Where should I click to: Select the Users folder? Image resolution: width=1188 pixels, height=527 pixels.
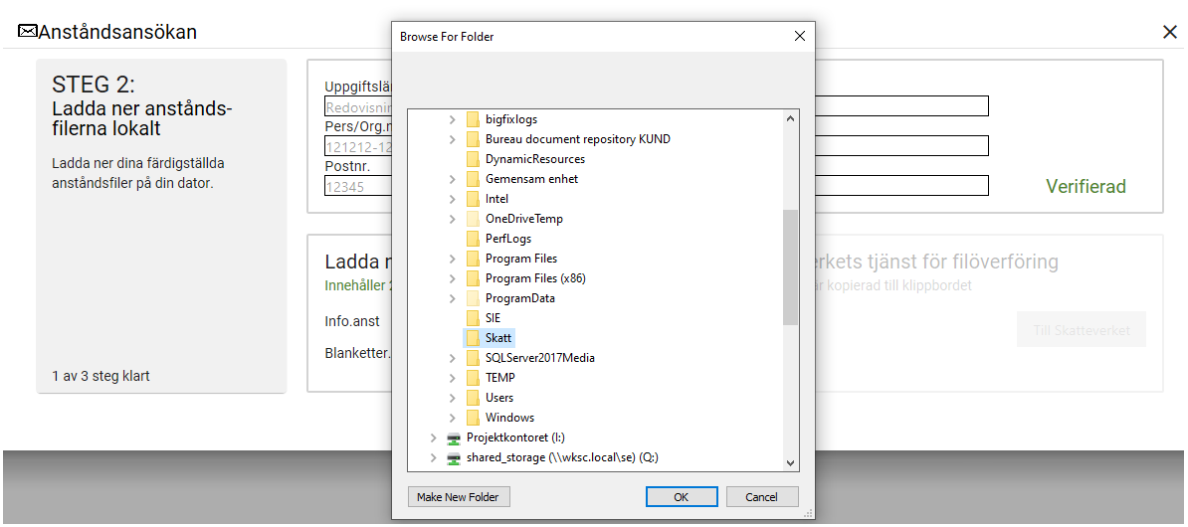pyautogui.click(x=499, y=398)
